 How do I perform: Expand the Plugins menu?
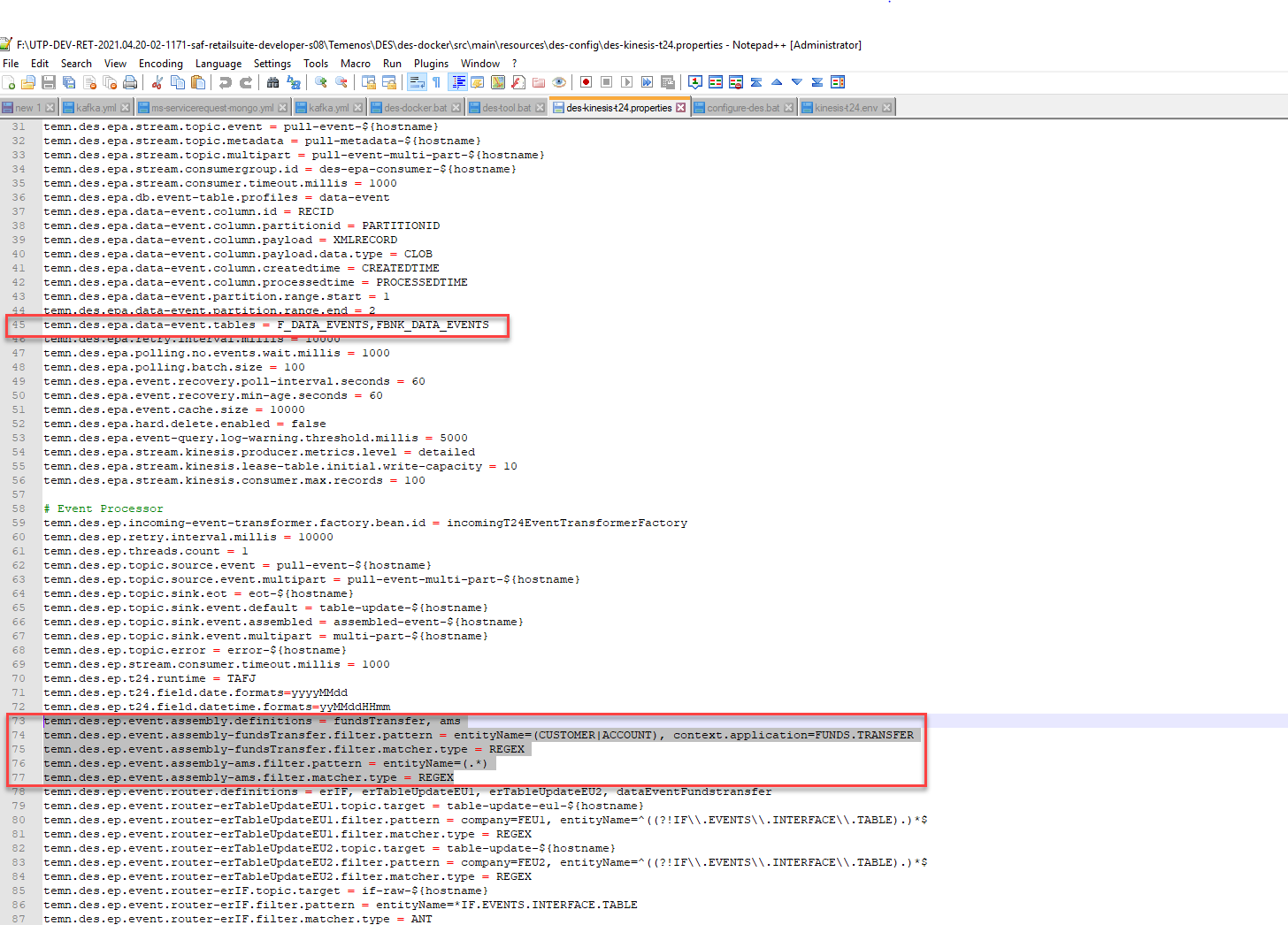pos(431,64)
